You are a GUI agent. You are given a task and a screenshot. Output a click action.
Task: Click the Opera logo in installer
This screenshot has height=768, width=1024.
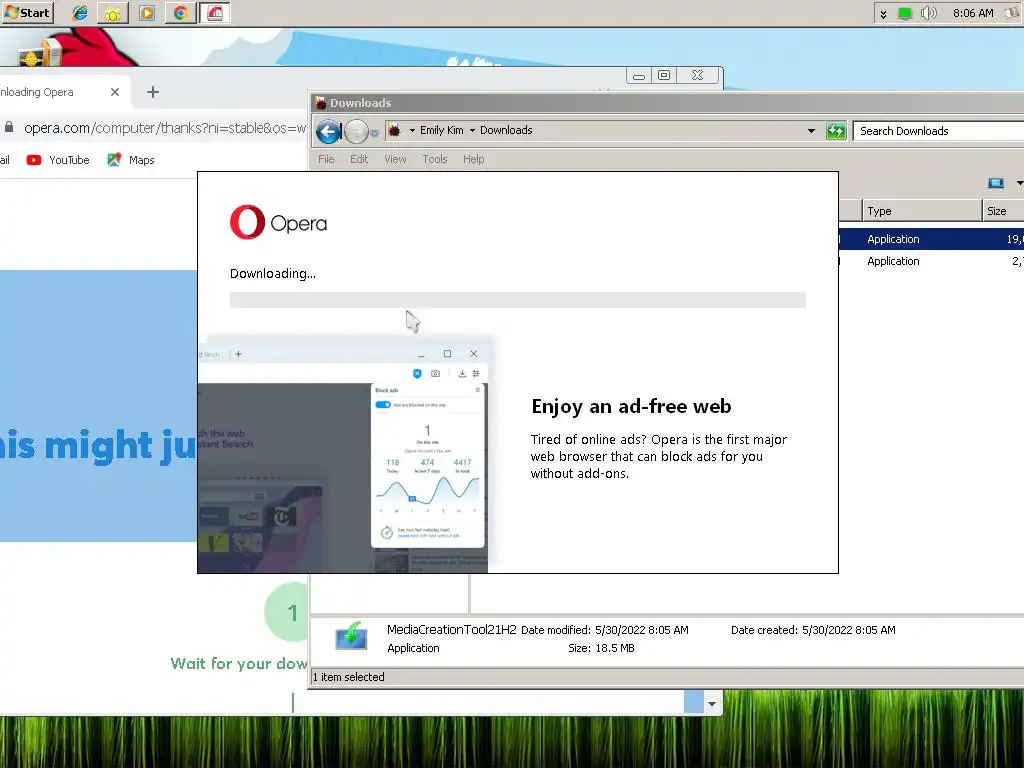[x=278, y=223]
